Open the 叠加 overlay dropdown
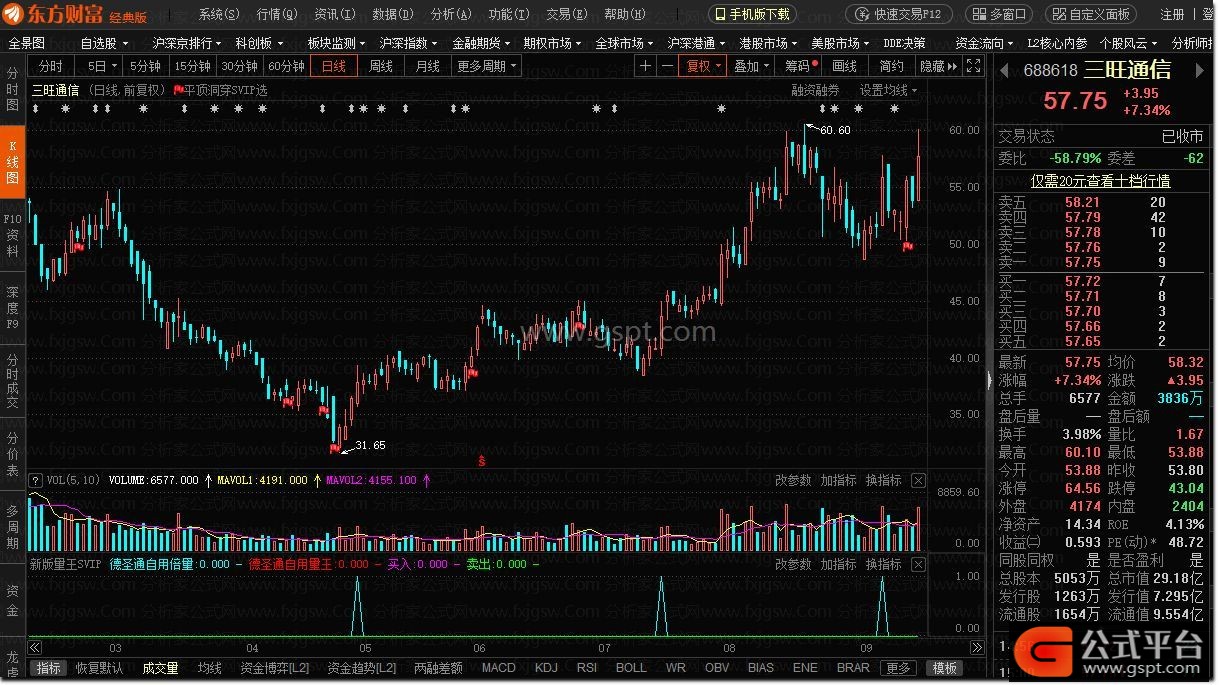Image resolution: width=1219 pixels, height=685 pixels. 751,66
